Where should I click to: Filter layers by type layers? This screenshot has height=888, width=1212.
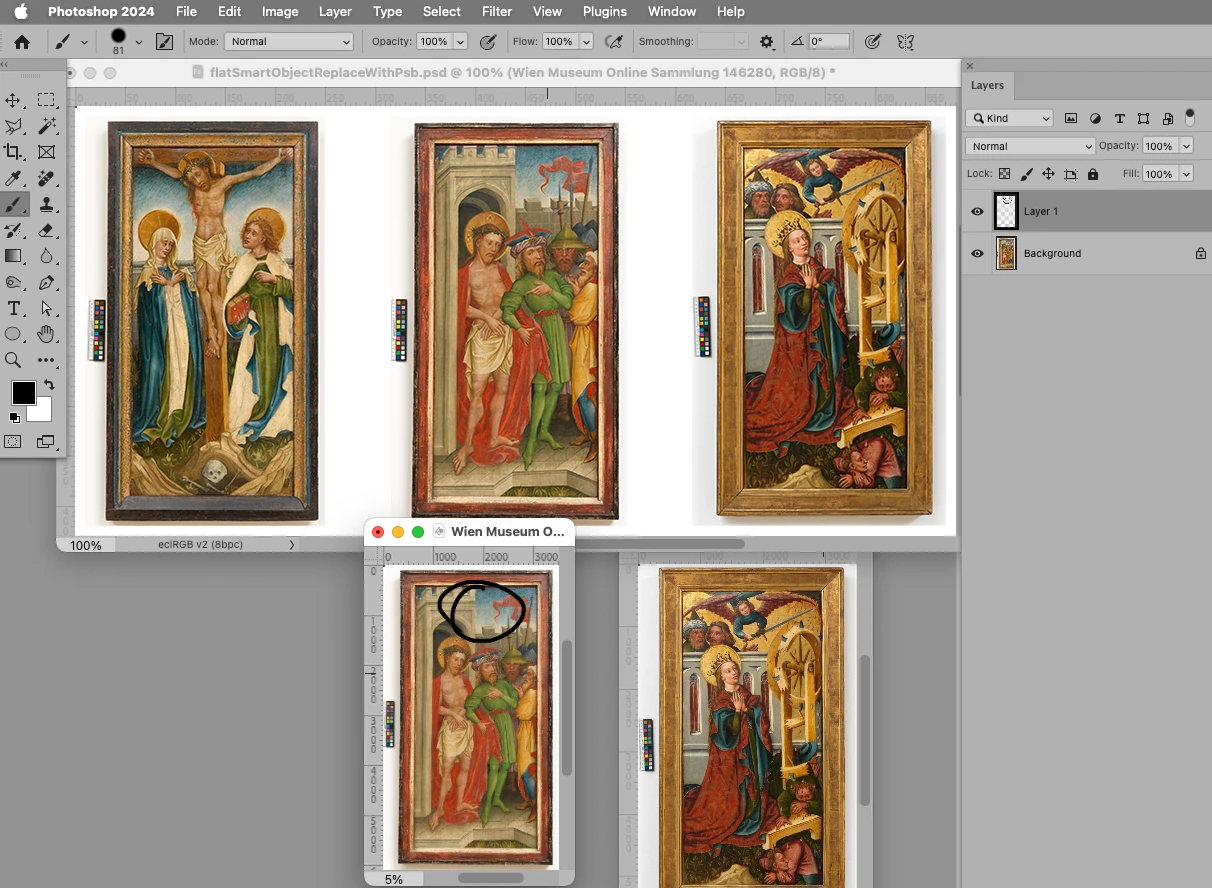pyautogui.click(x=1120, y=118)
